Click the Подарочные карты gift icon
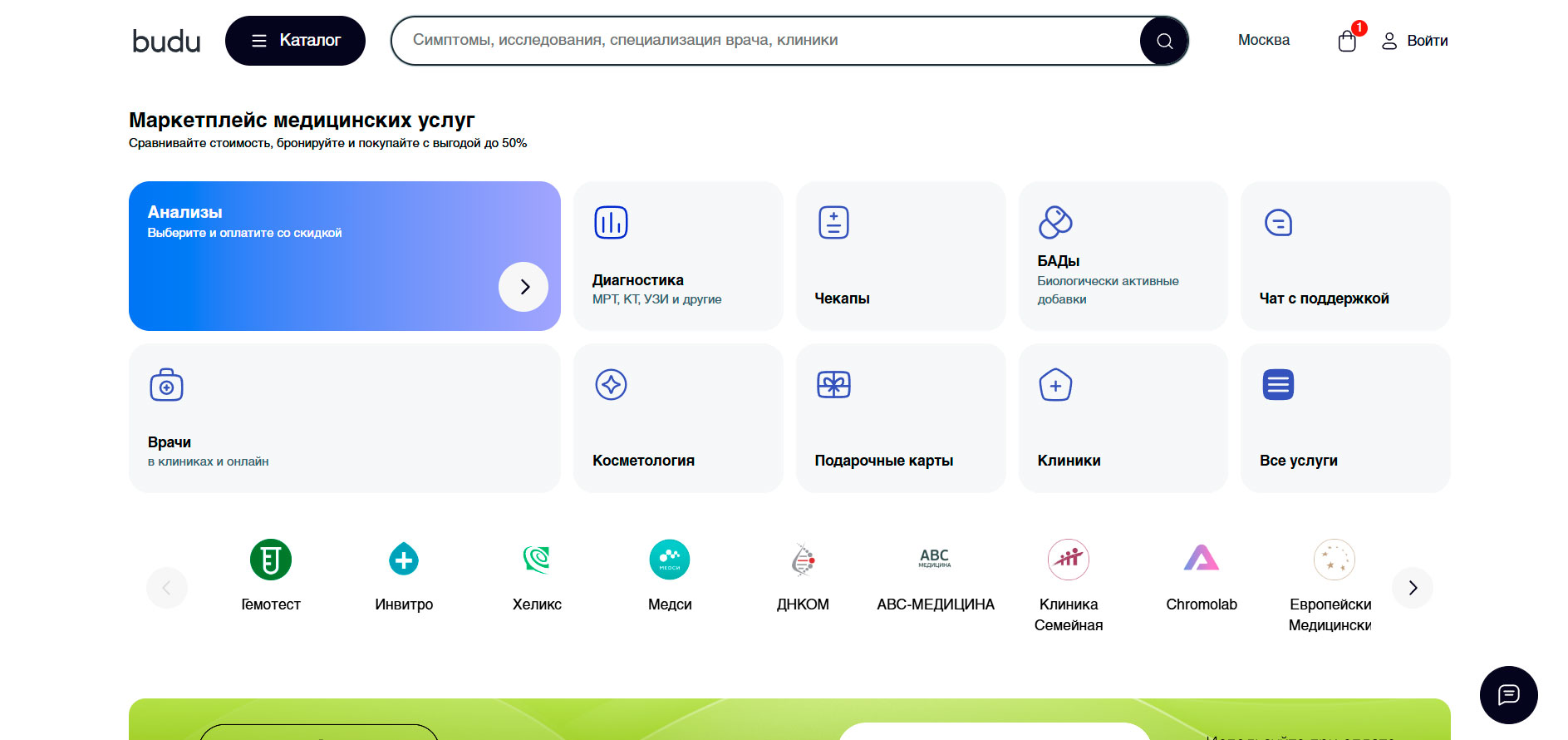This screenshot has height=740, width=1568. 833,384
